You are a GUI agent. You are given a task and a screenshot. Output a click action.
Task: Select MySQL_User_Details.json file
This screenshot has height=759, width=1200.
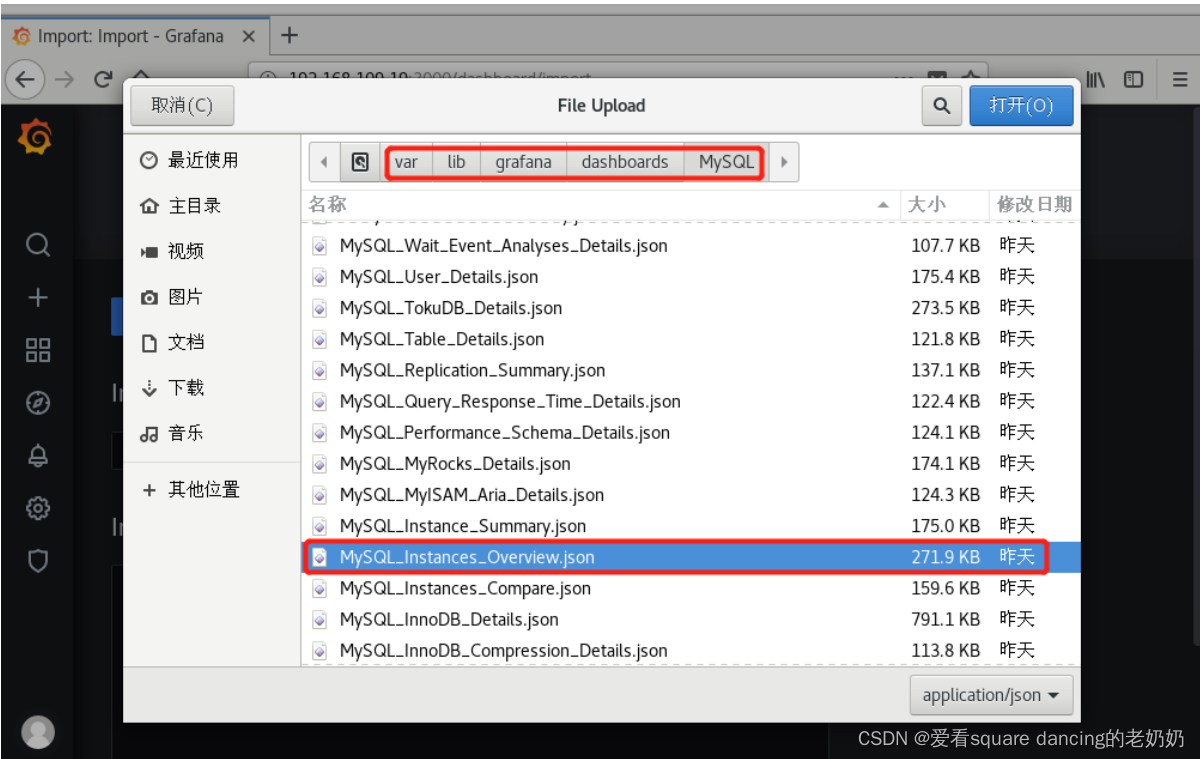coord(691,276)
